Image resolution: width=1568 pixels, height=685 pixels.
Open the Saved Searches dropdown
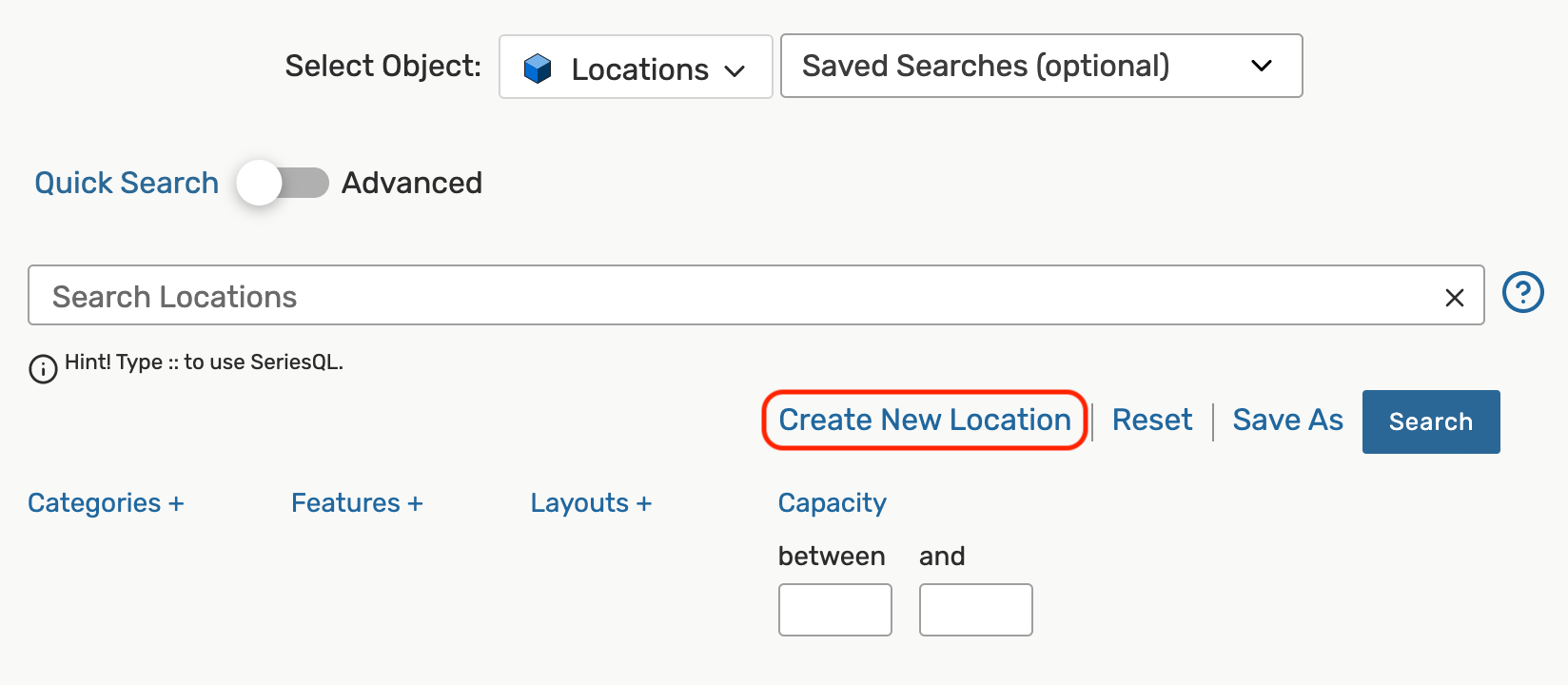coord(1041,66)
